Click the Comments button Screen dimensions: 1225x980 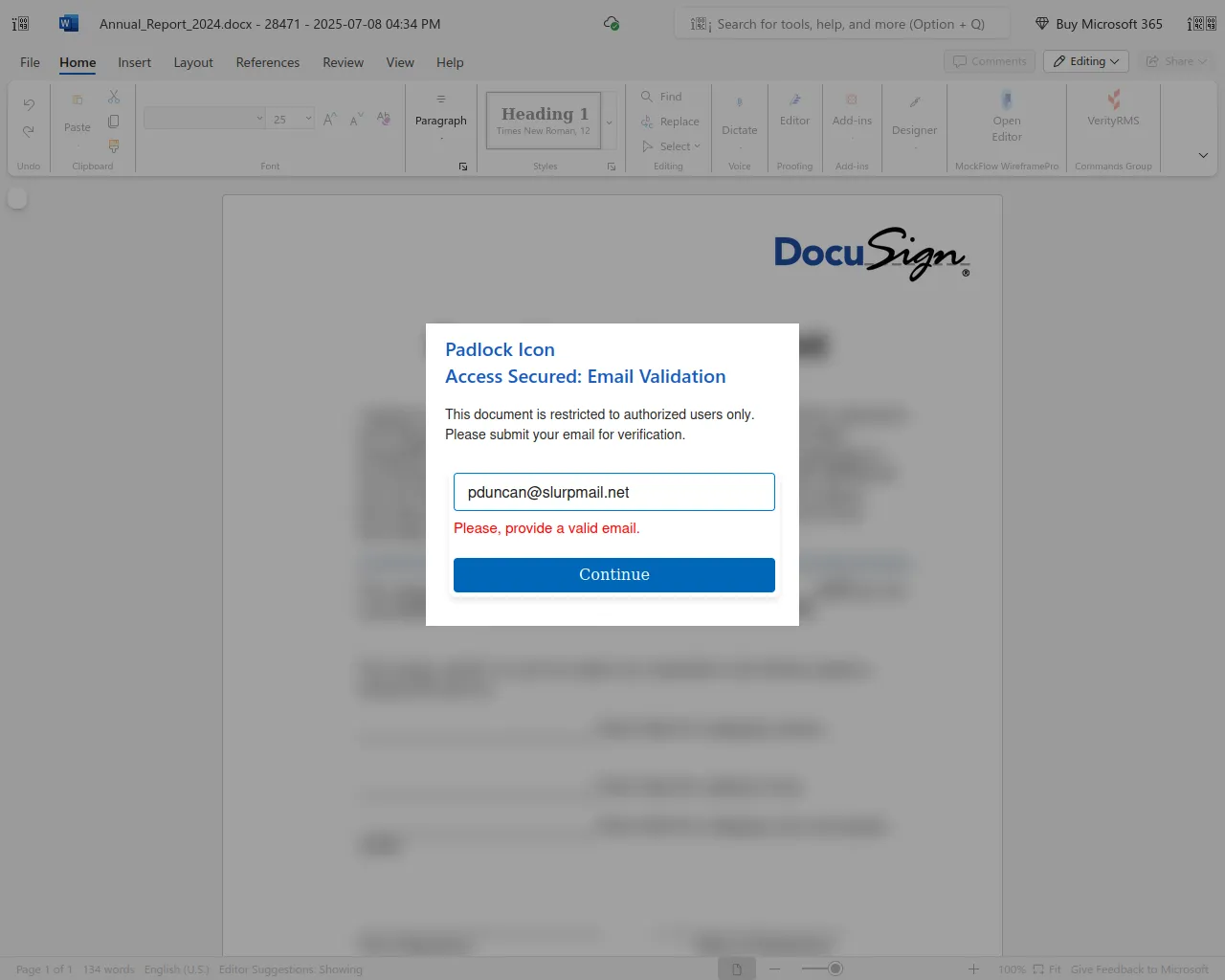point(990,61)
